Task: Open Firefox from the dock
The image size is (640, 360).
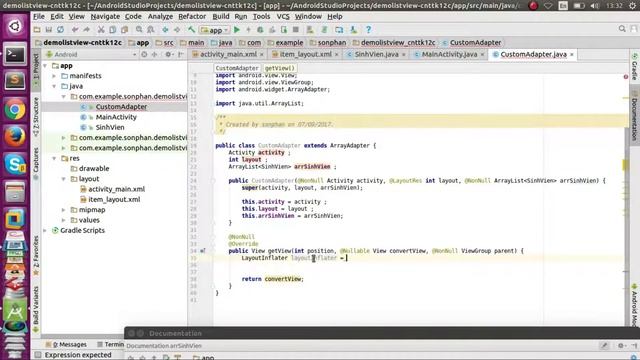Action: 15,137
